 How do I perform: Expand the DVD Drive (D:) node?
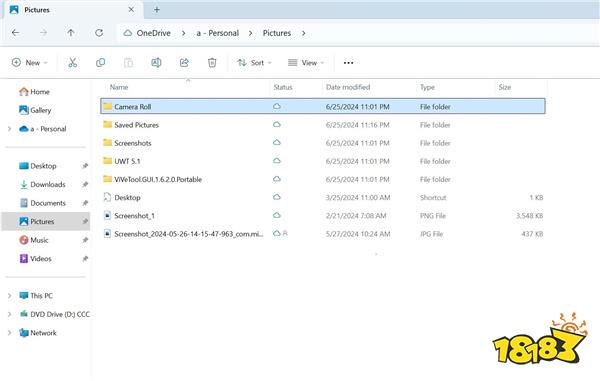(10, 314)
